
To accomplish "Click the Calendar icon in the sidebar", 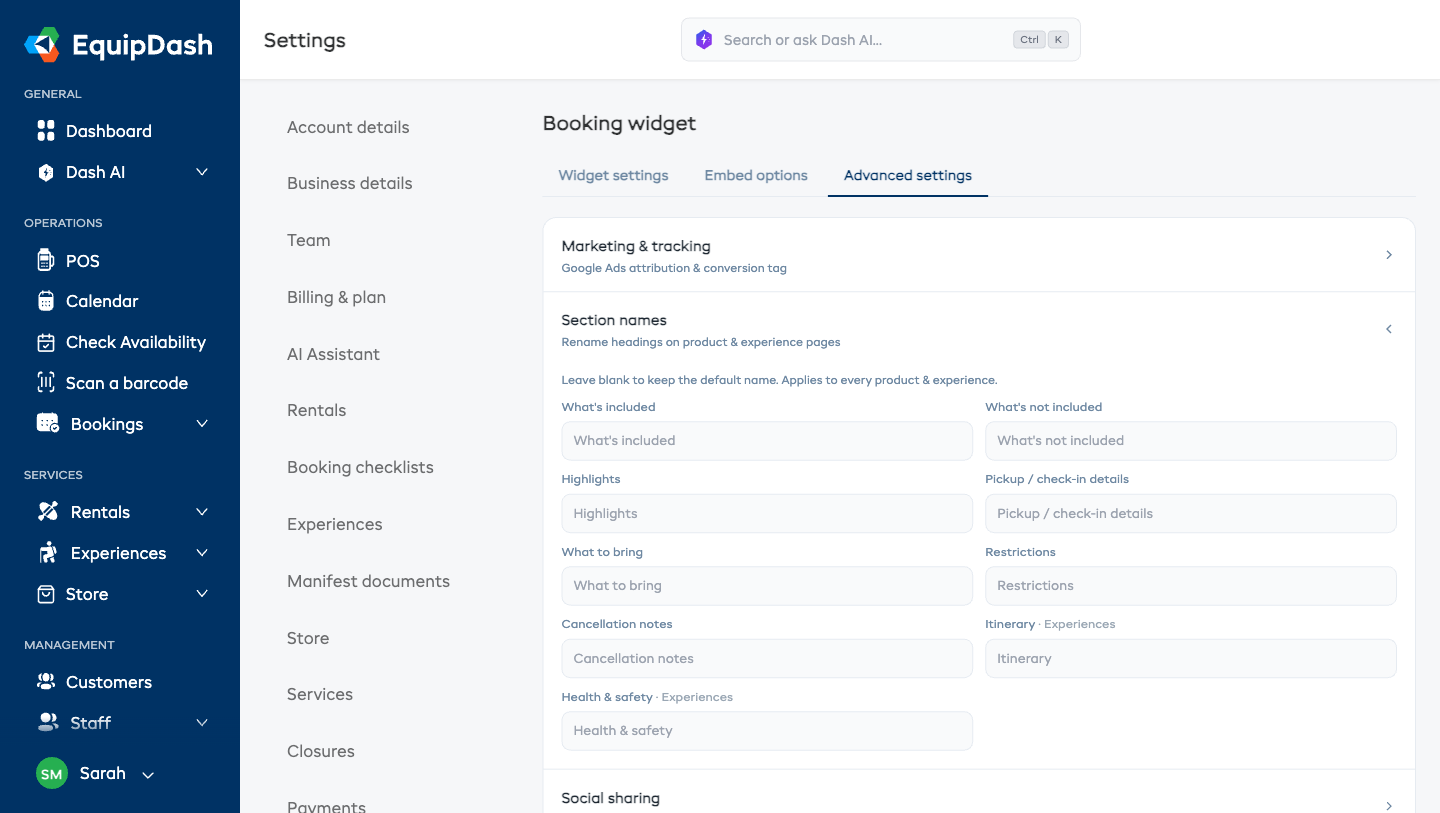I will 45,301.
